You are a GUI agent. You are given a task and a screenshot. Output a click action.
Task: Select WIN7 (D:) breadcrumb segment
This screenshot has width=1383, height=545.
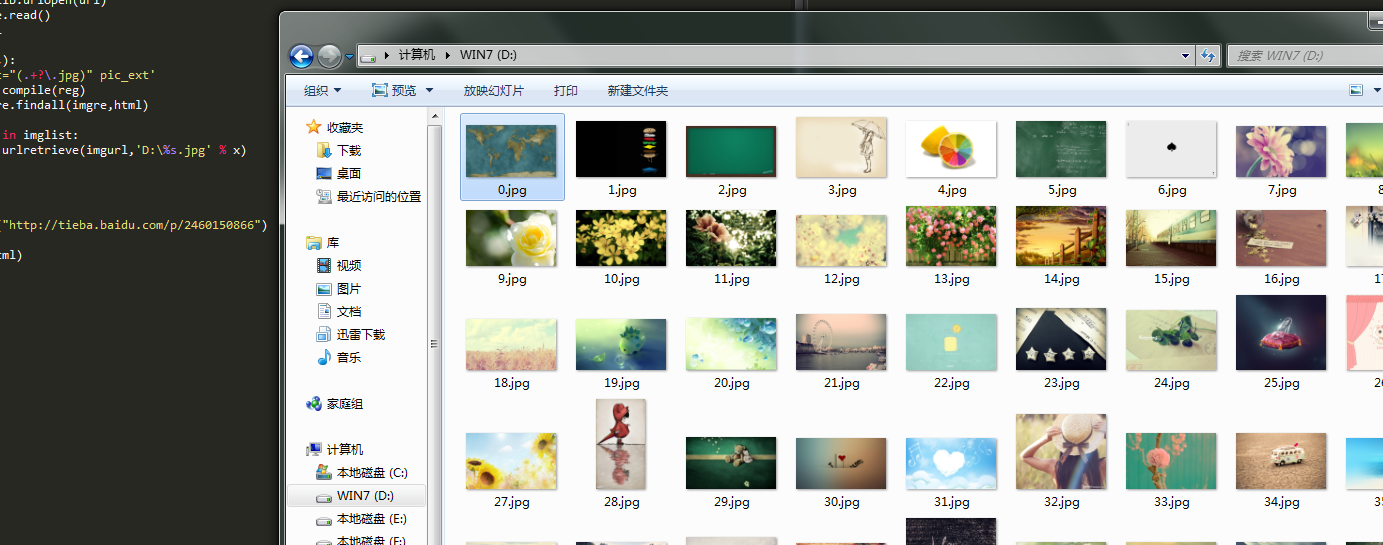coord(488,56)
